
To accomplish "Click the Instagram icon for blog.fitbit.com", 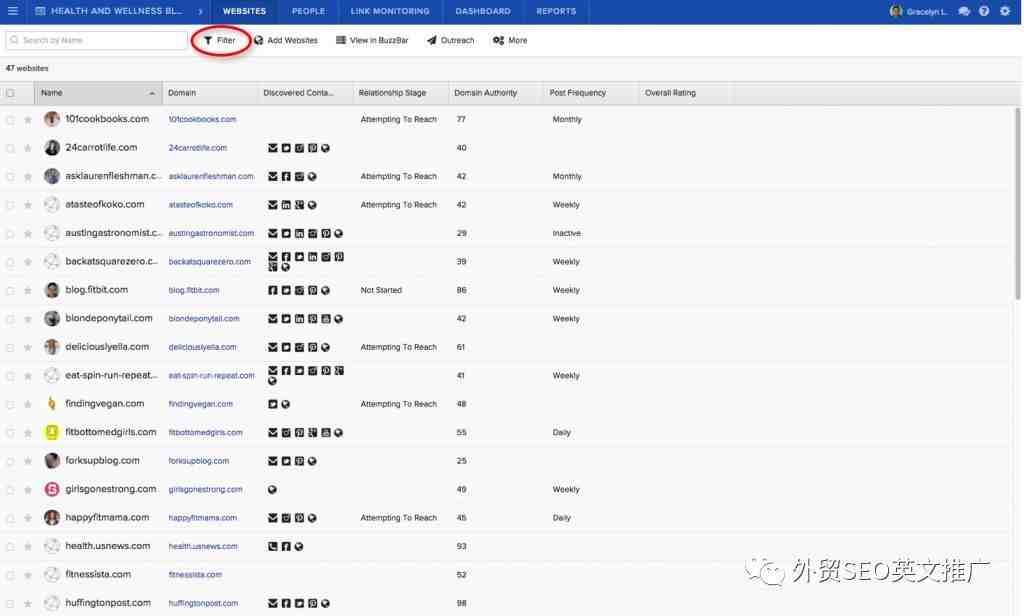I will tap(299, 290).
